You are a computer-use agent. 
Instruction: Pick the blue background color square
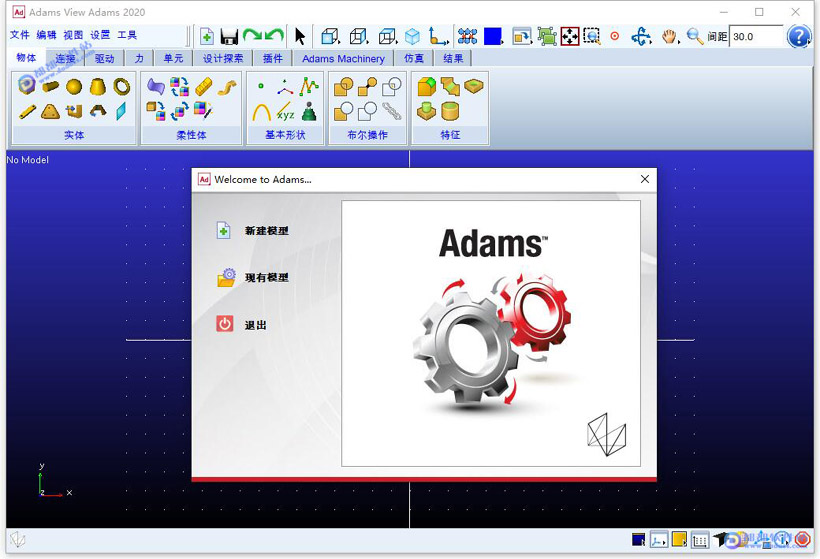(x=493, y=36)
